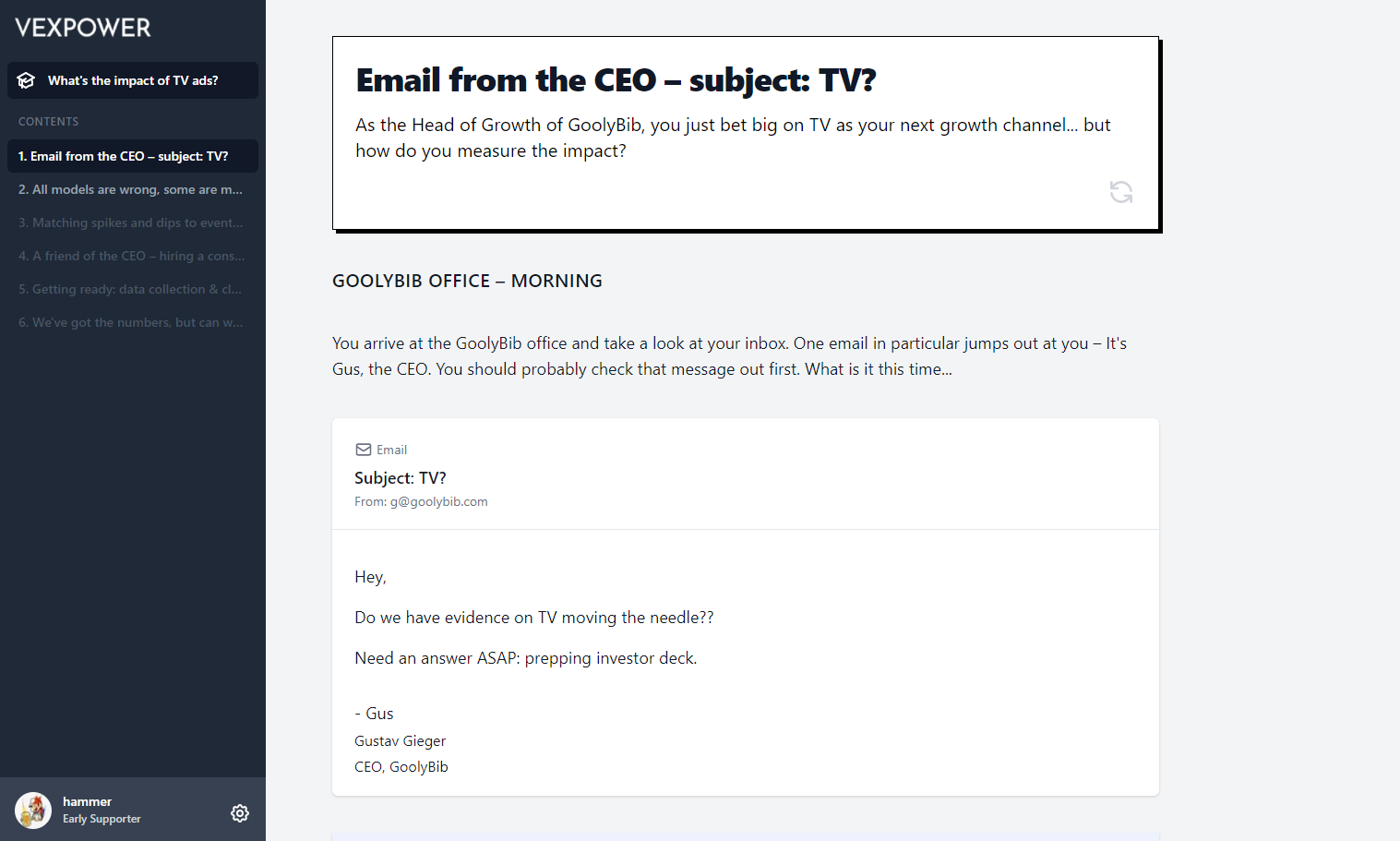The height and width of the screenshot is (841, 1400).
Task: Click the VEXPOWER logo
Action: point(83,28)
